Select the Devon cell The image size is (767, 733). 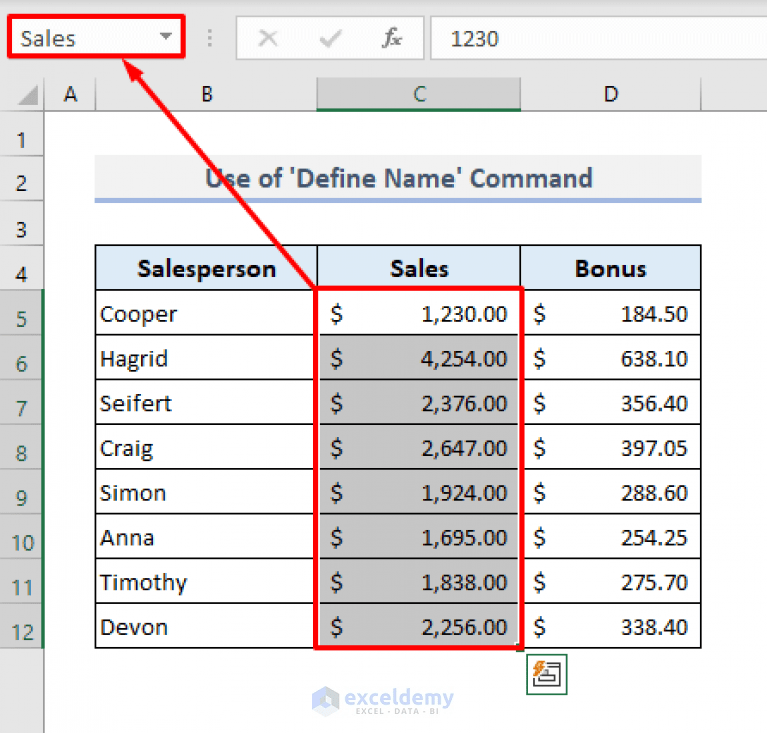[205, 626]
